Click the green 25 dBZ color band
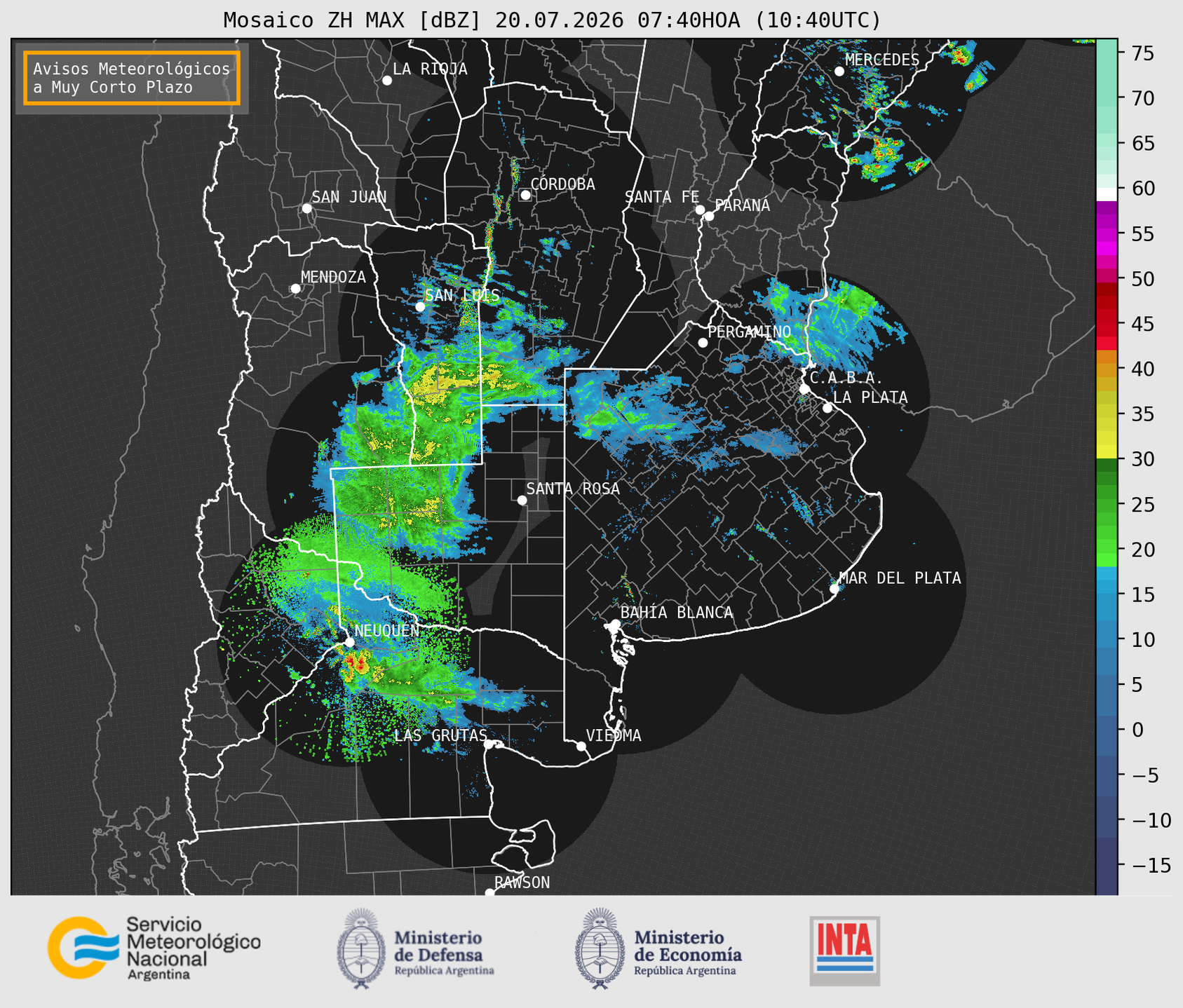Screen dimensions: 1183x1008 1107,505
